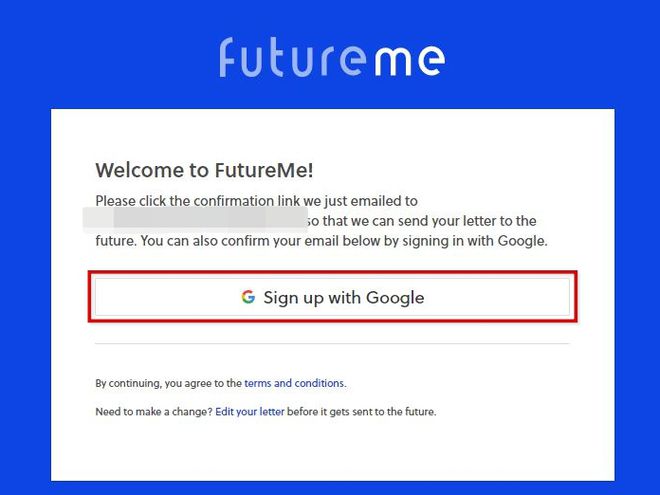Viewport: 660px width, 495px height.
Task: Click the 'Need to make a change?' text
Action: (x=154, y=411)
